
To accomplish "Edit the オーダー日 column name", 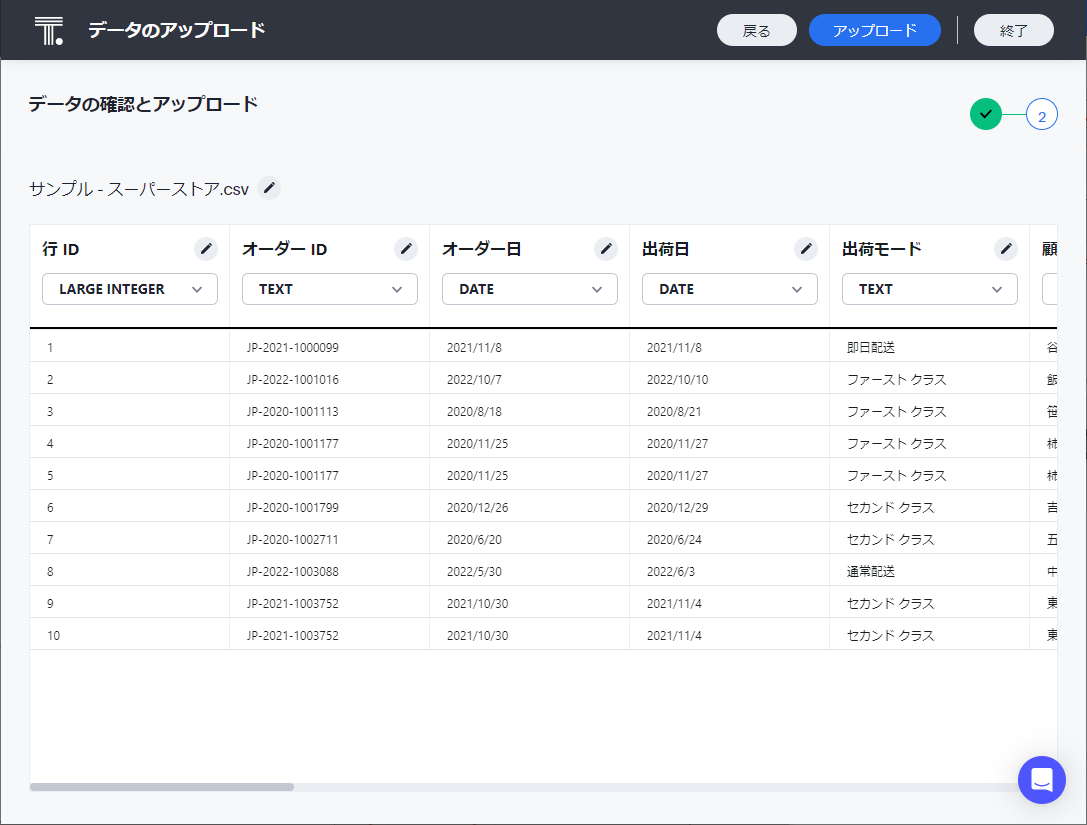I will click(x=606, y=249).
